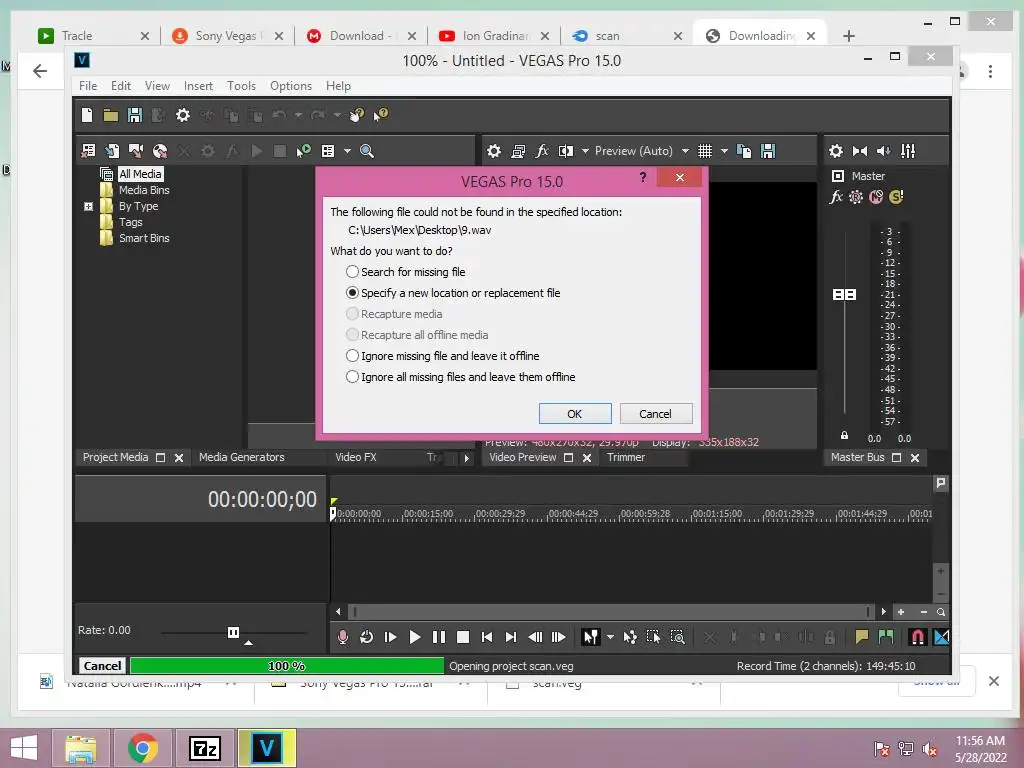Click the Stop button in transport bar
This screenshot has height=768, width=1024.
(x=463, y=637)
